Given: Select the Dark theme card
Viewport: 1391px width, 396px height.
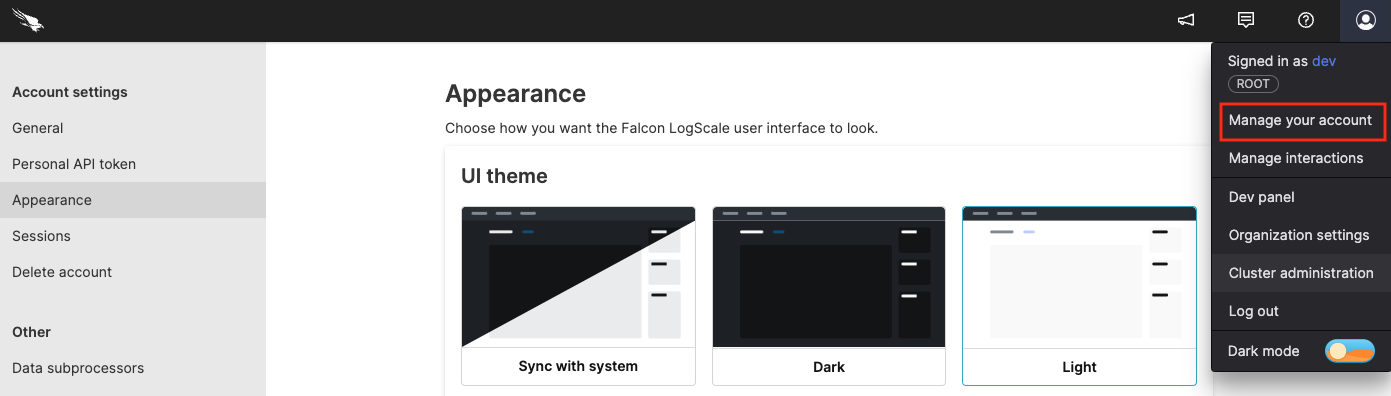Looking at the screenshot, I should [x=829, y=296].
